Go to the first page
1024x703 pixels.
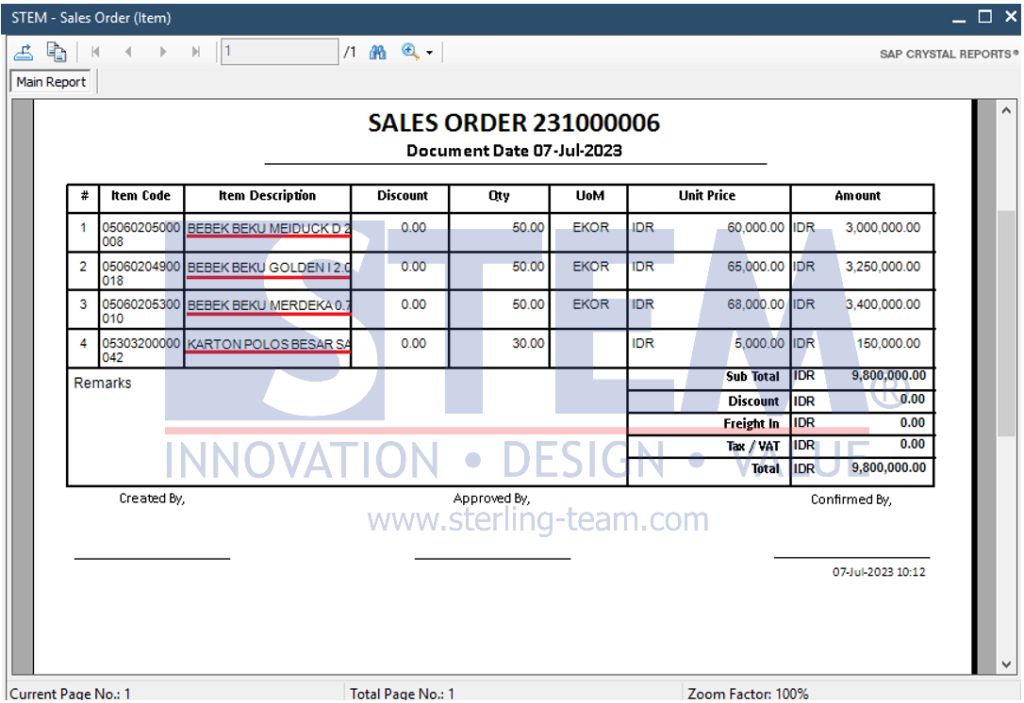pyautogui.click(x=96, y=51)
